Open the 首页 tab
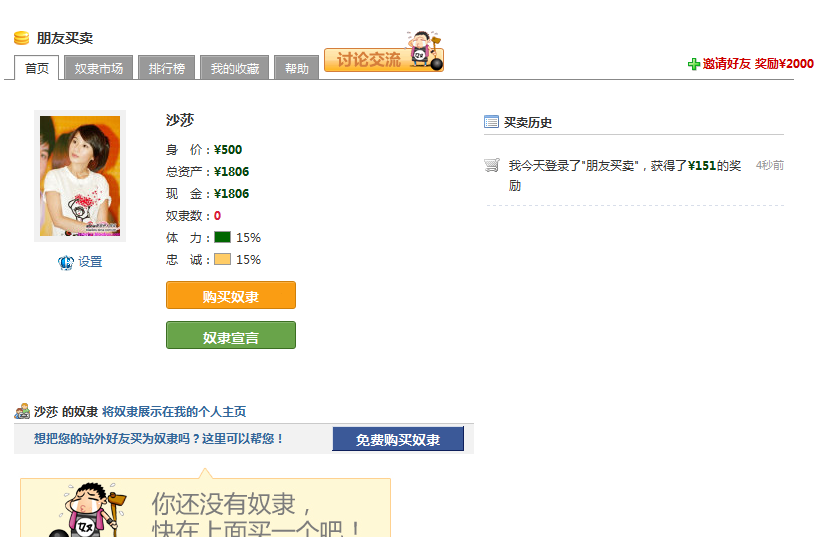Image resolution: width=828 pixels, height=537 pixels. click(36, 68)
